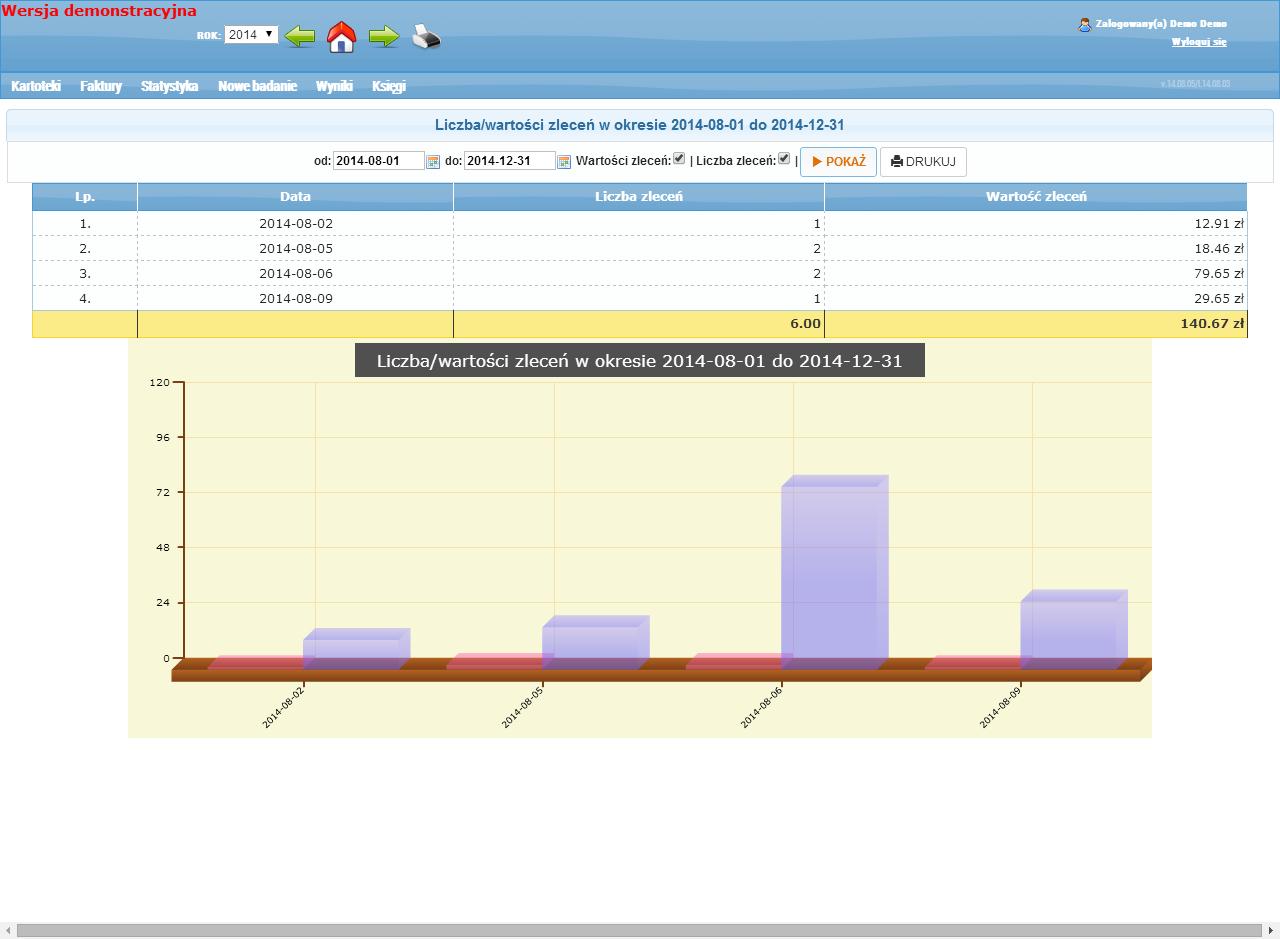Screen dimensions: 1280x939
Task: Open the Wyniki menu
Action: pyautogui.click(x=334, y=86)
